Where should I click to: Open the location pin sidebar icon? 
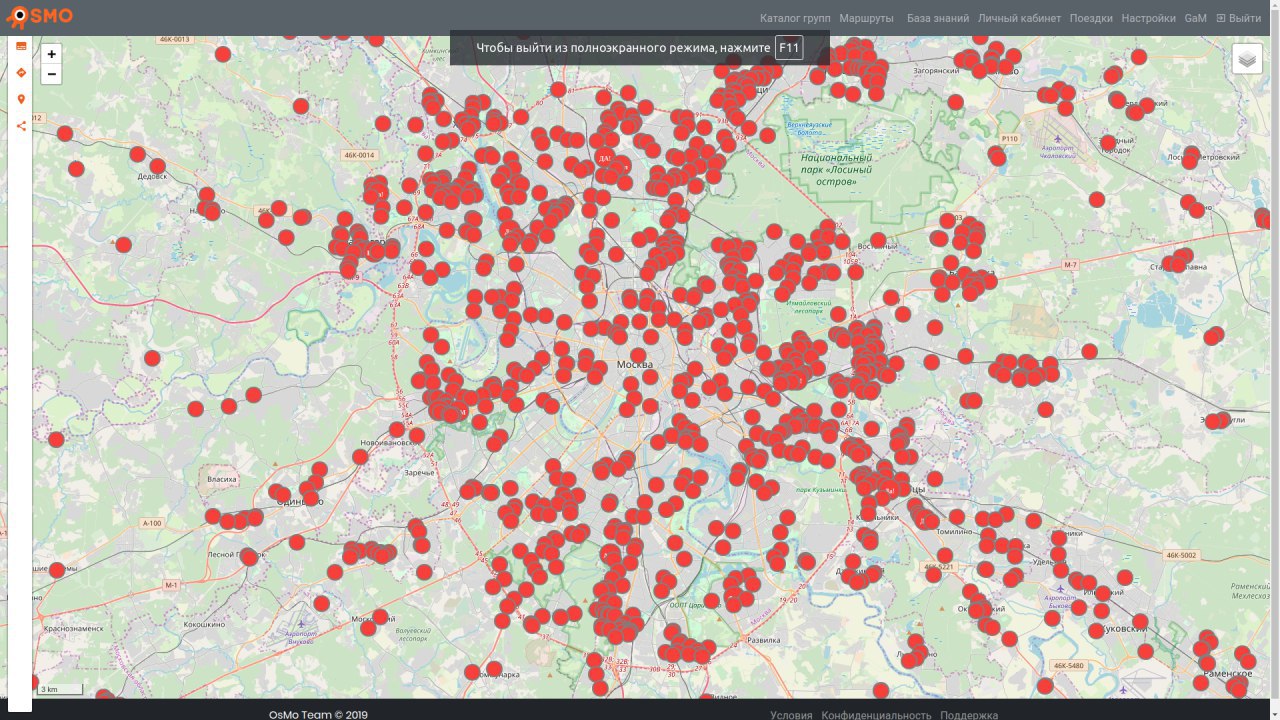click(x=21, y=100)
